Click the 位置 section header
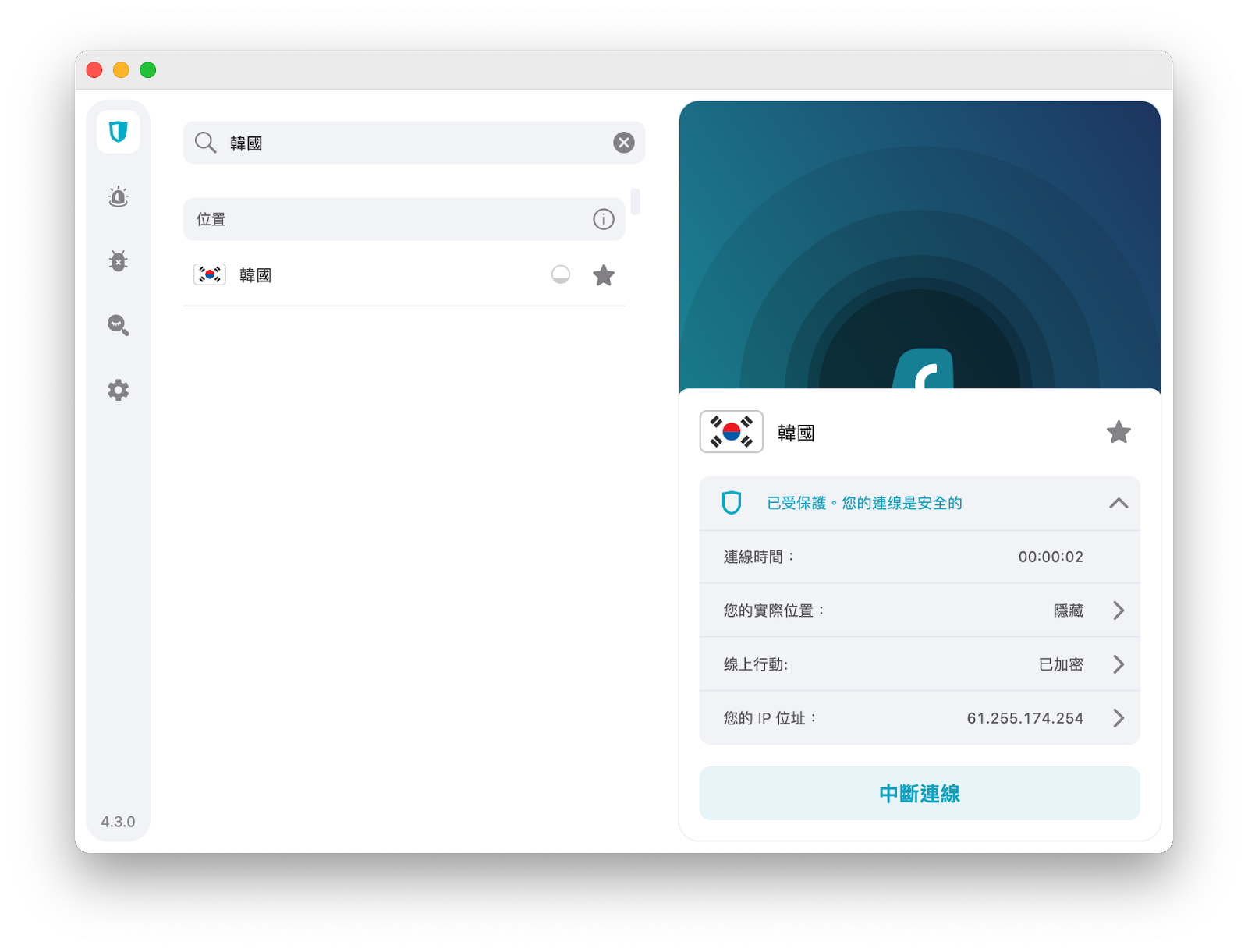Viewport: 1248px width, 952px height. point(404,219)
